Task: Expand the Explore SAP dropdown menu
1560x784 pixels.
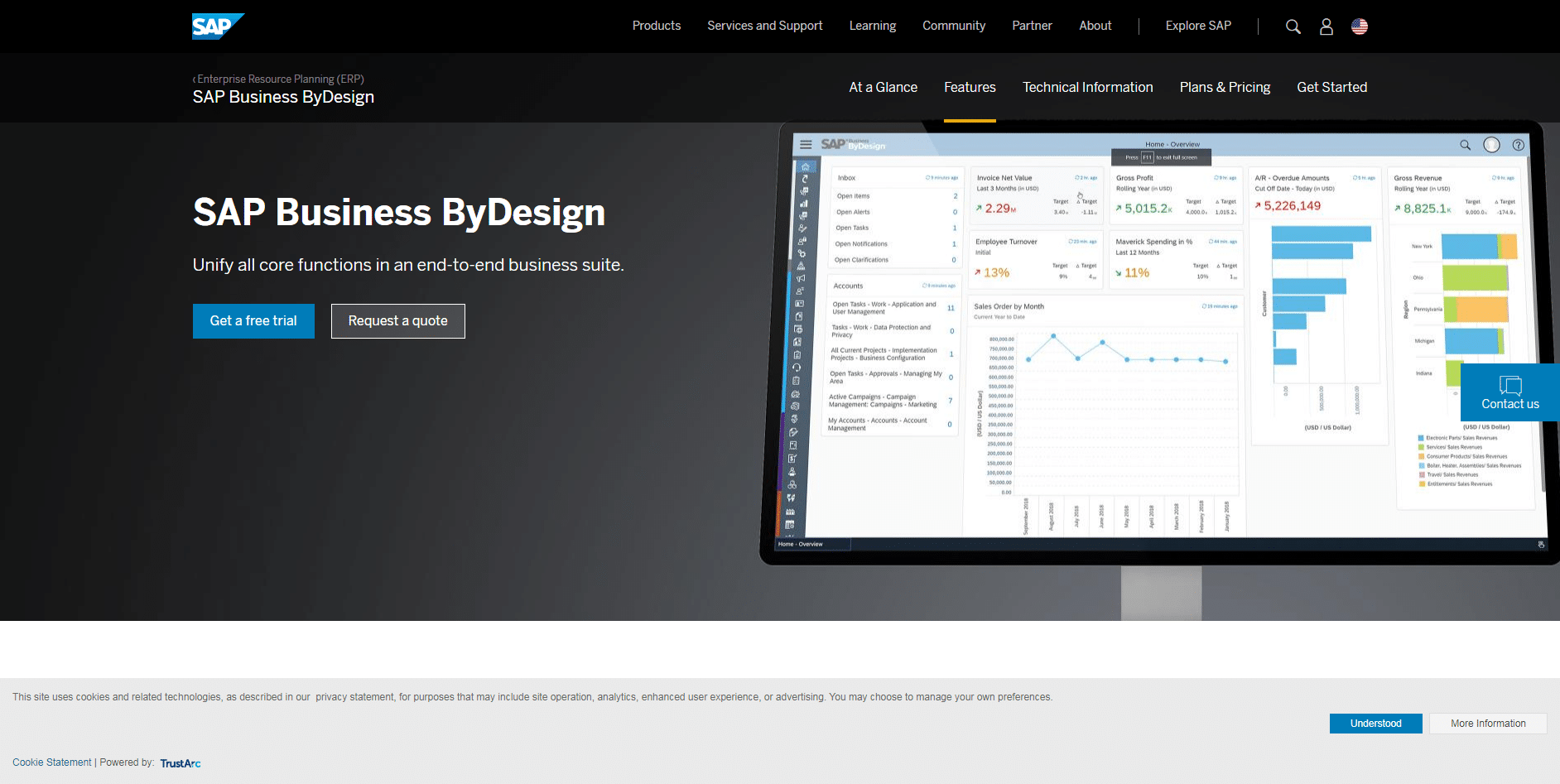Action: coord(1197,26)
